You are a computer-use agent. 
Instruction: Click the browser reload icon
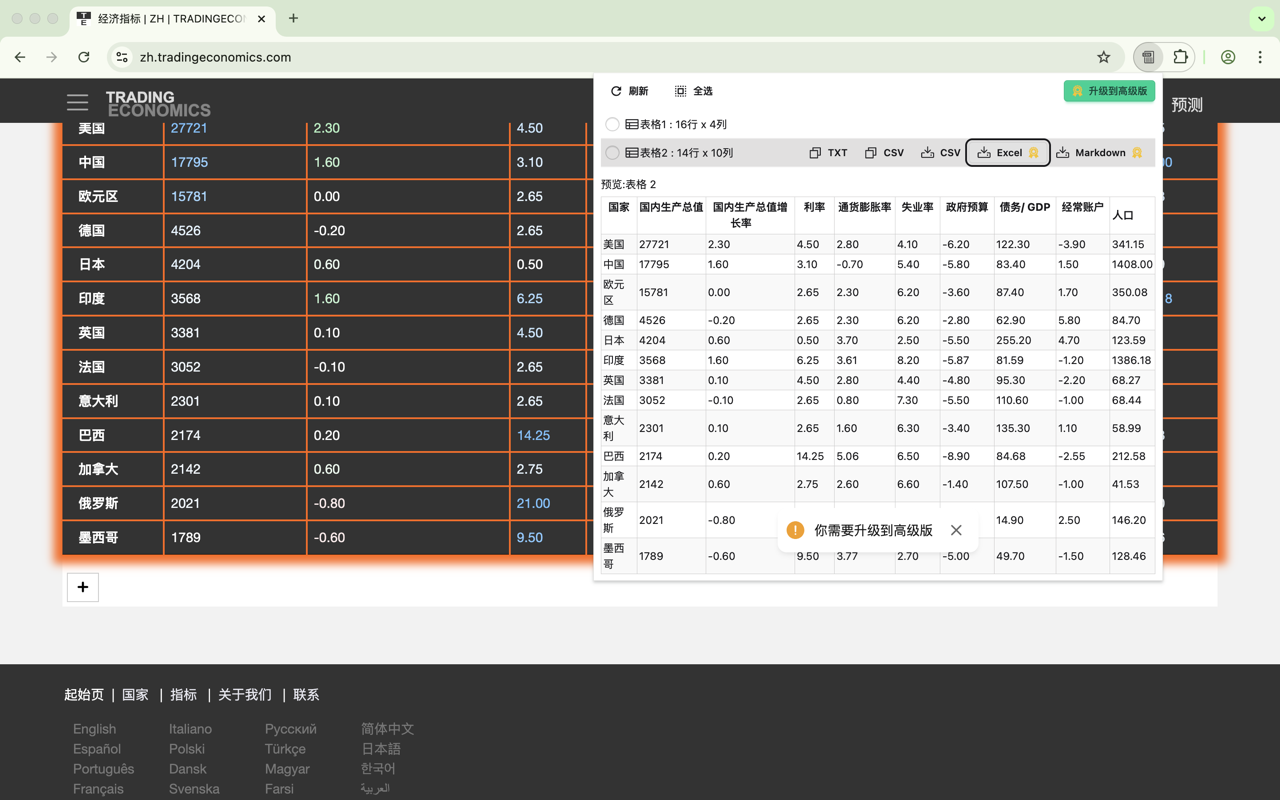[x=84, y=57]
